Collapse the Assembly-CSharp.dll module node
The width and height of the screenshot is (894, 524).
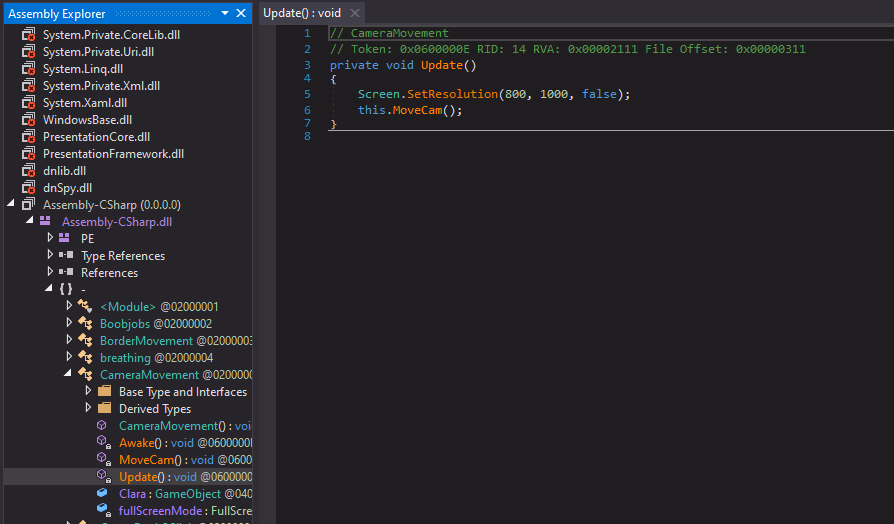point(30,221)
